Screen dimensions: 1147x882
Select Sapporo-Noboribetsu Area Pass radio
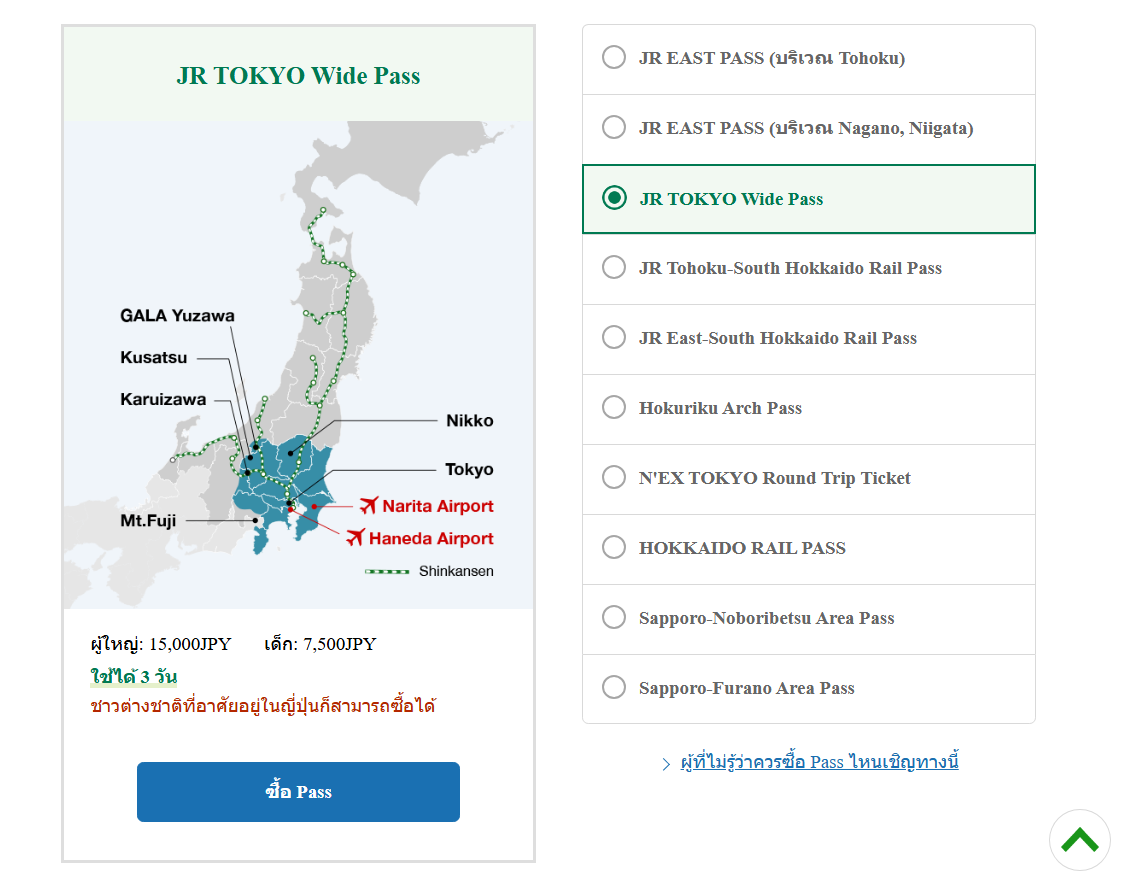coord(614,618)
